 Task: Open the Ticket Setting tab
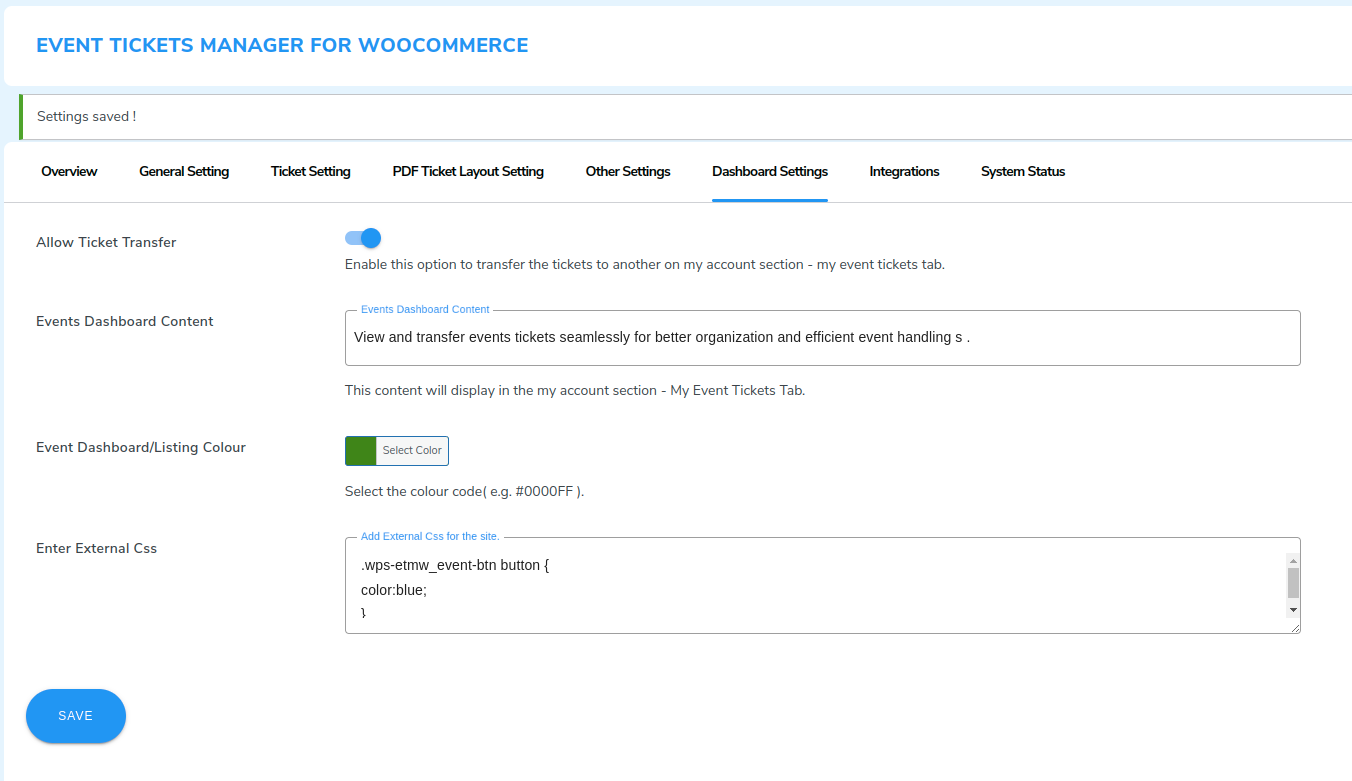pos(310,171)
